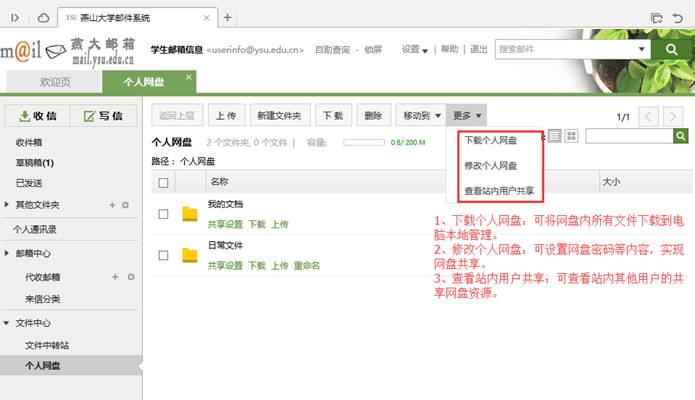Switch to the 欢迎页 tab
Image resolution: width=695 pixels, height=400 pixels.
tap(55, 82)
